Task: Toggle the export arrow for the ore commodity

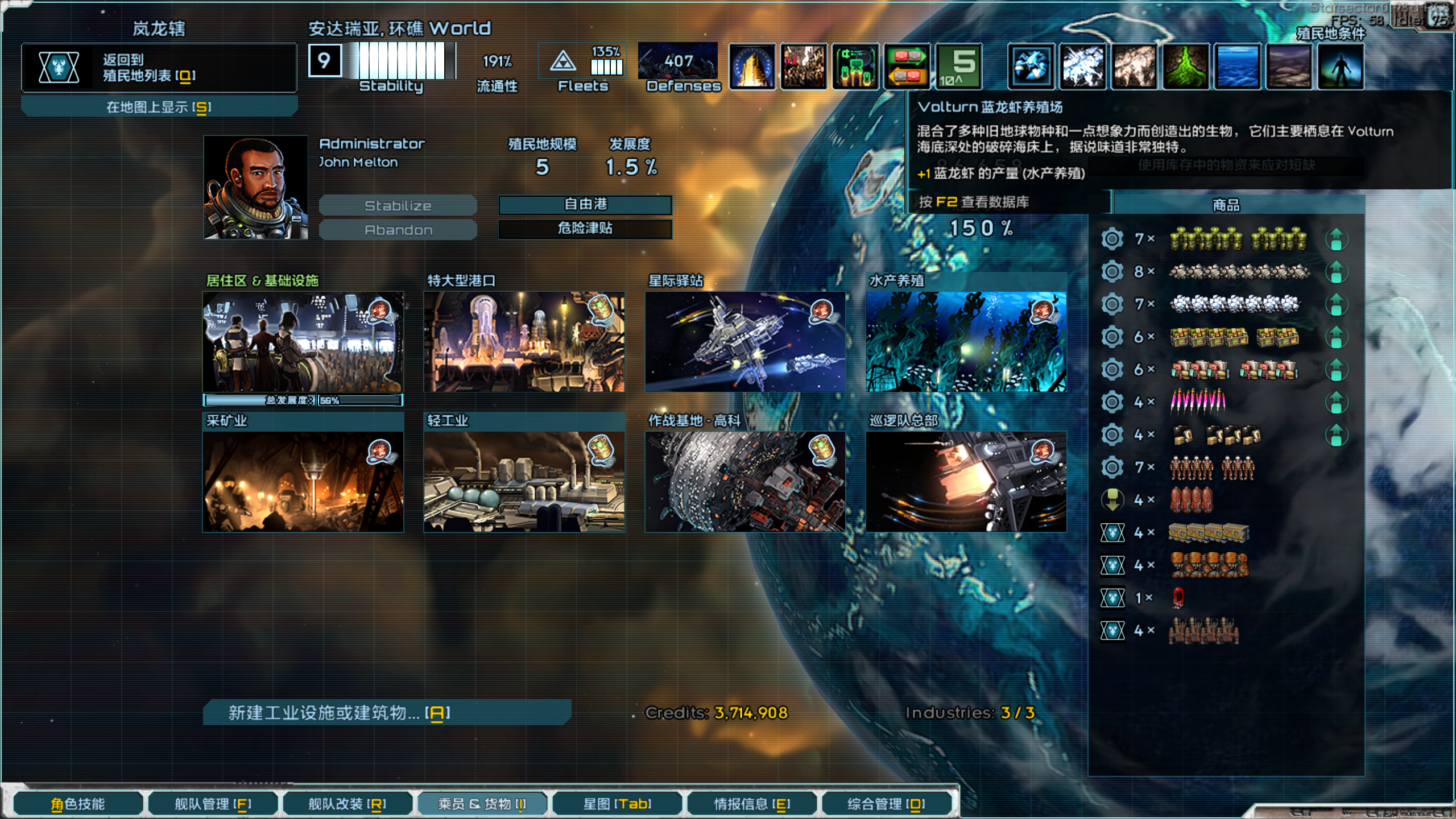Action: [1335, 272]
